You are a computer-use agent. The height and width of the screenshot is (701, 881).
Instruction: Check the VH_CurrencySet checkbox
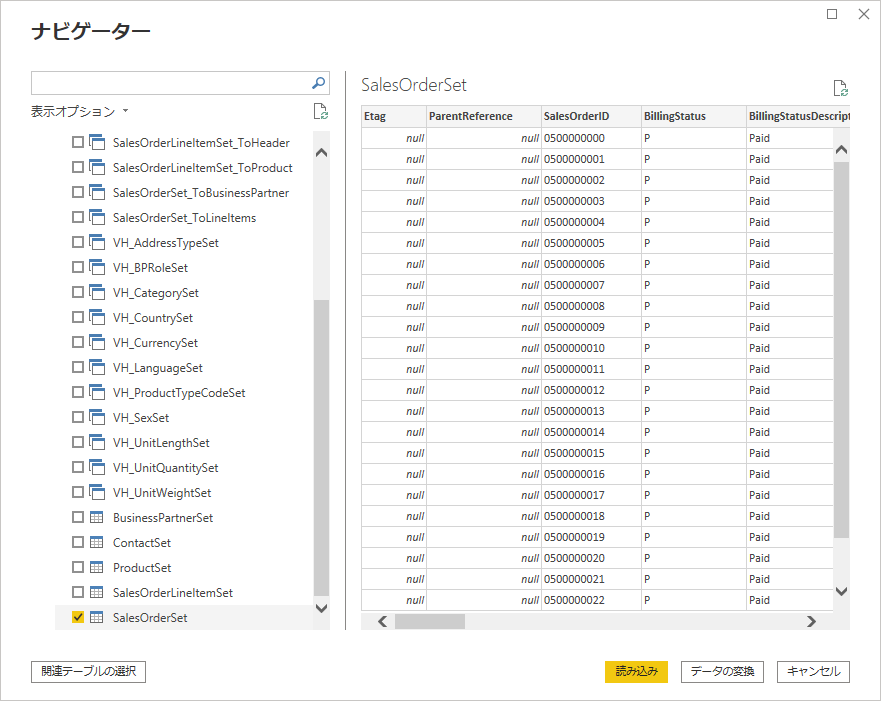[78, 342]
